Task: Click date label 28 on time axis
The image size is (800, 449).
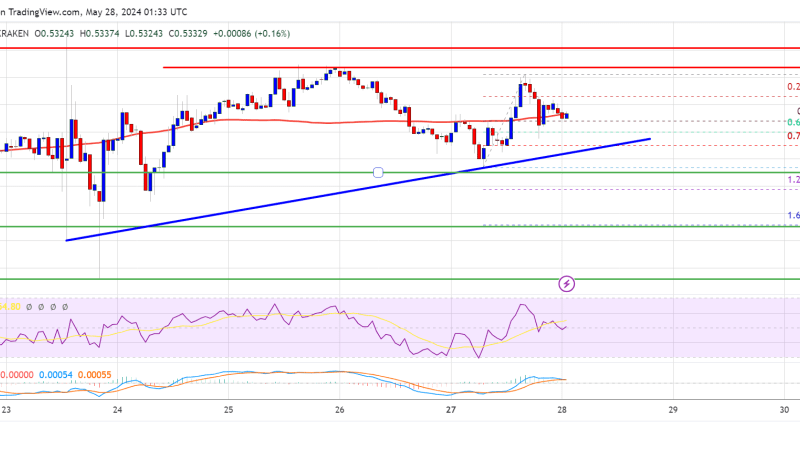Action: coord(562,410)
